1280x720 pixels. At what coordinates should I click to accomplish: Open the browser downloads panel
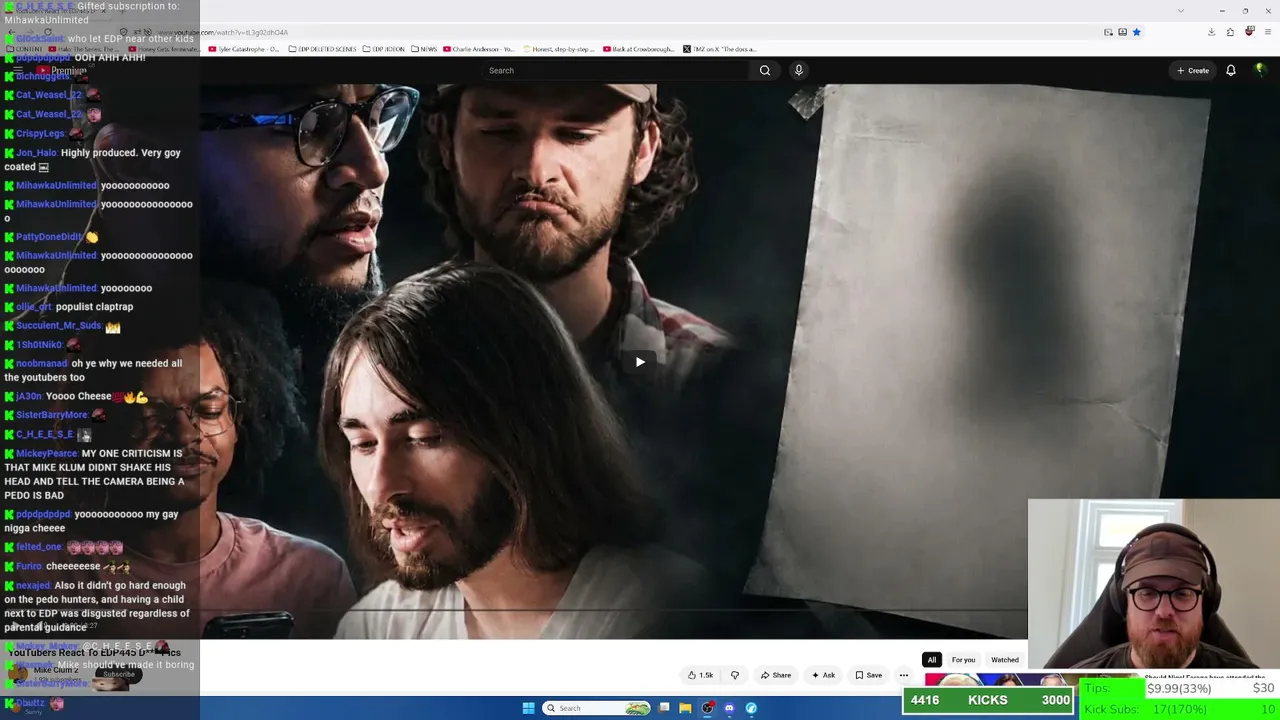point(1211,32)
